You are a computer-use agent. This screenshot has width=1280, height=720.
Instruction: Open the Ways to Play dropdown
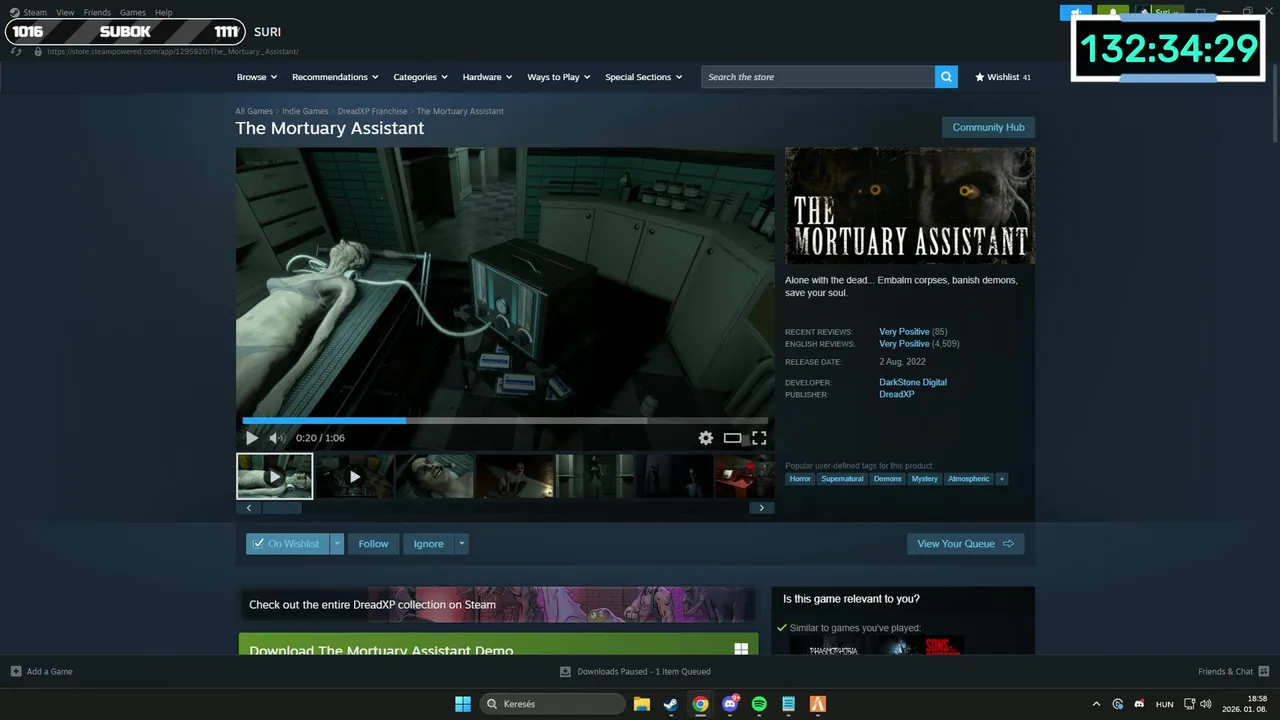pos(559,77)
